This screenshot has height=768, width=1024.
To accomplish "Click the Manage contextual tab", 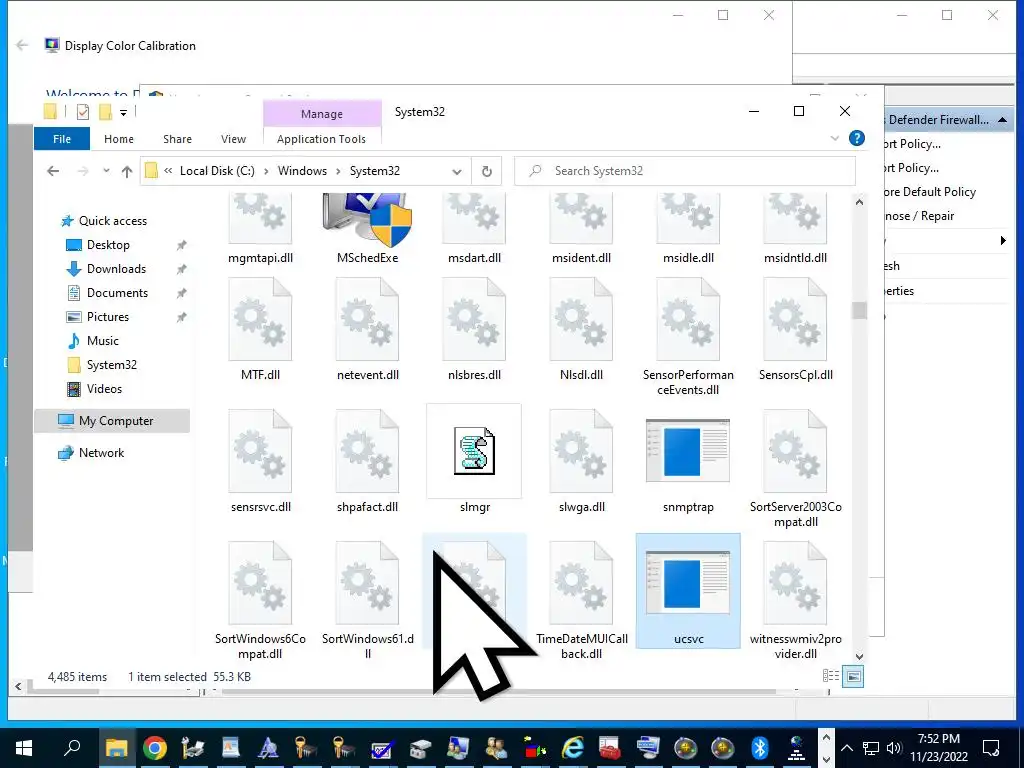I will coord(322,114).
